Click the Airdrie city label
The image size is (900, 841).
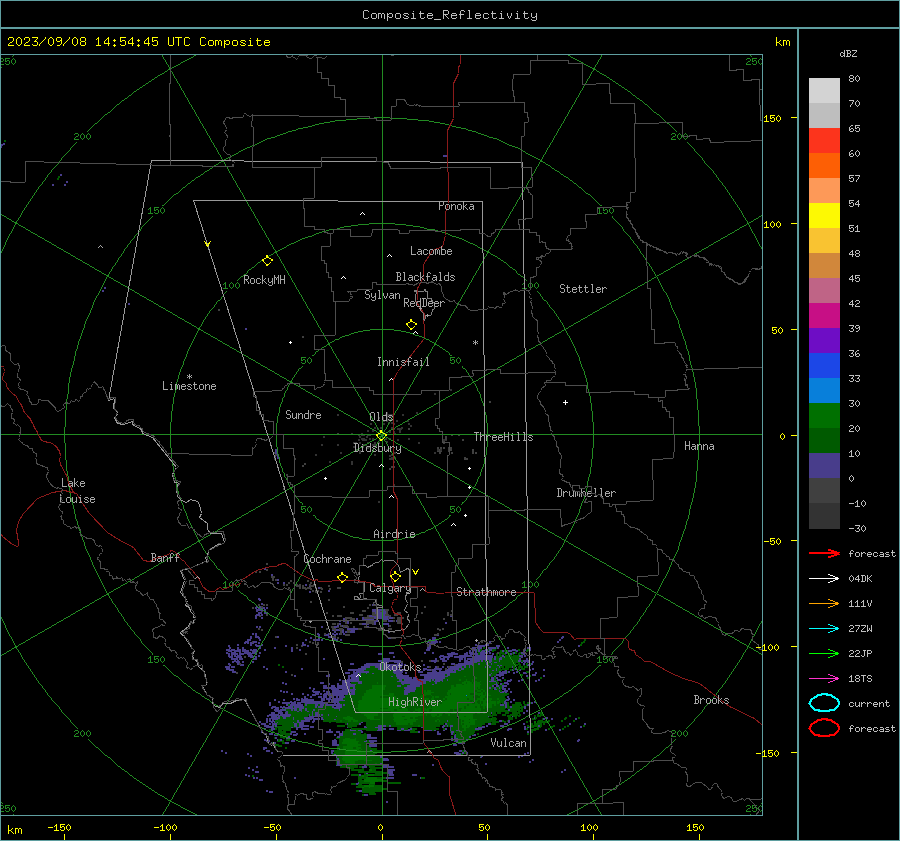[394, 534]
